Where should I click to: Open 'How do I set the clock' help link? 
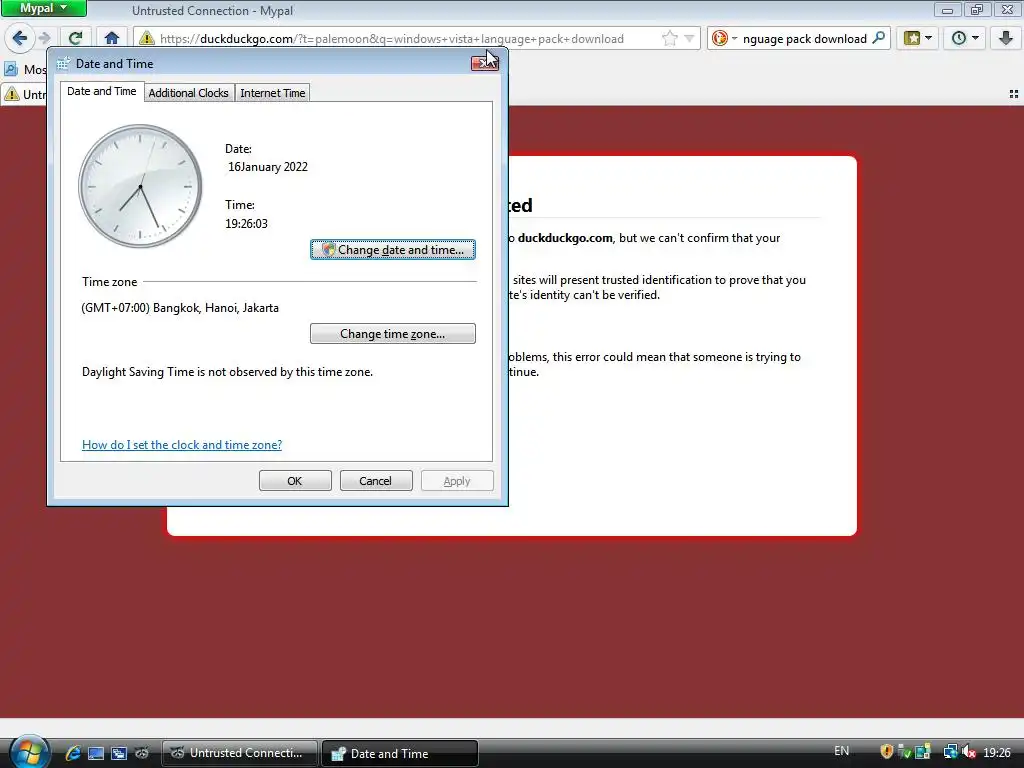(182, 445)
